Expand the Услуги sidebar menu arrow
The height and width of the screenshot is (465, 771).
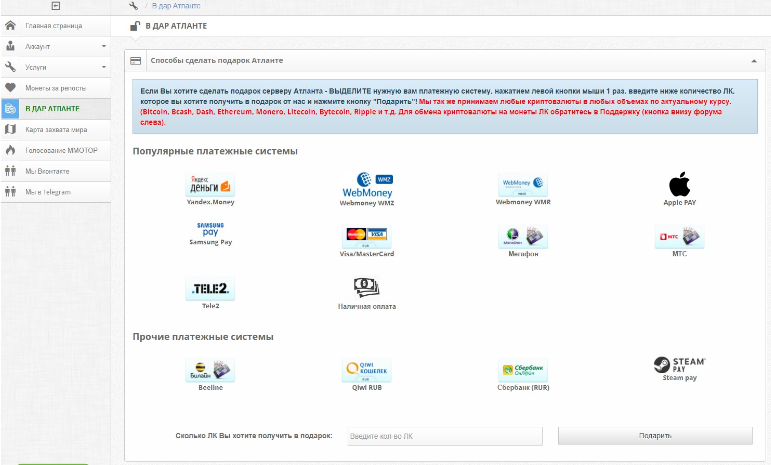tap(104, 67)
